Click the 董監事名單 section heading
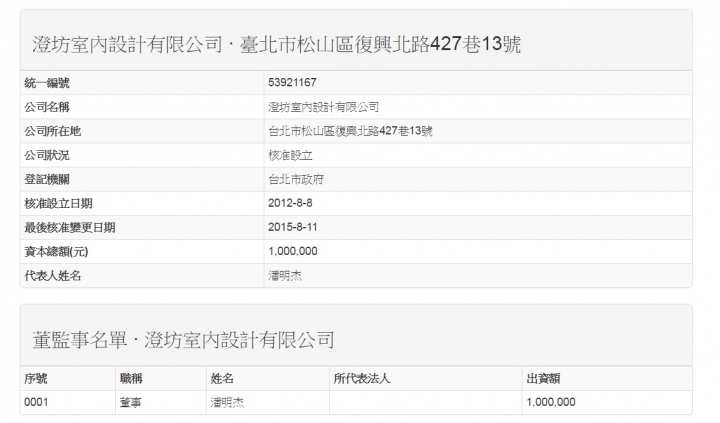This screenshot has height=423, width=720. coord(79,340)
